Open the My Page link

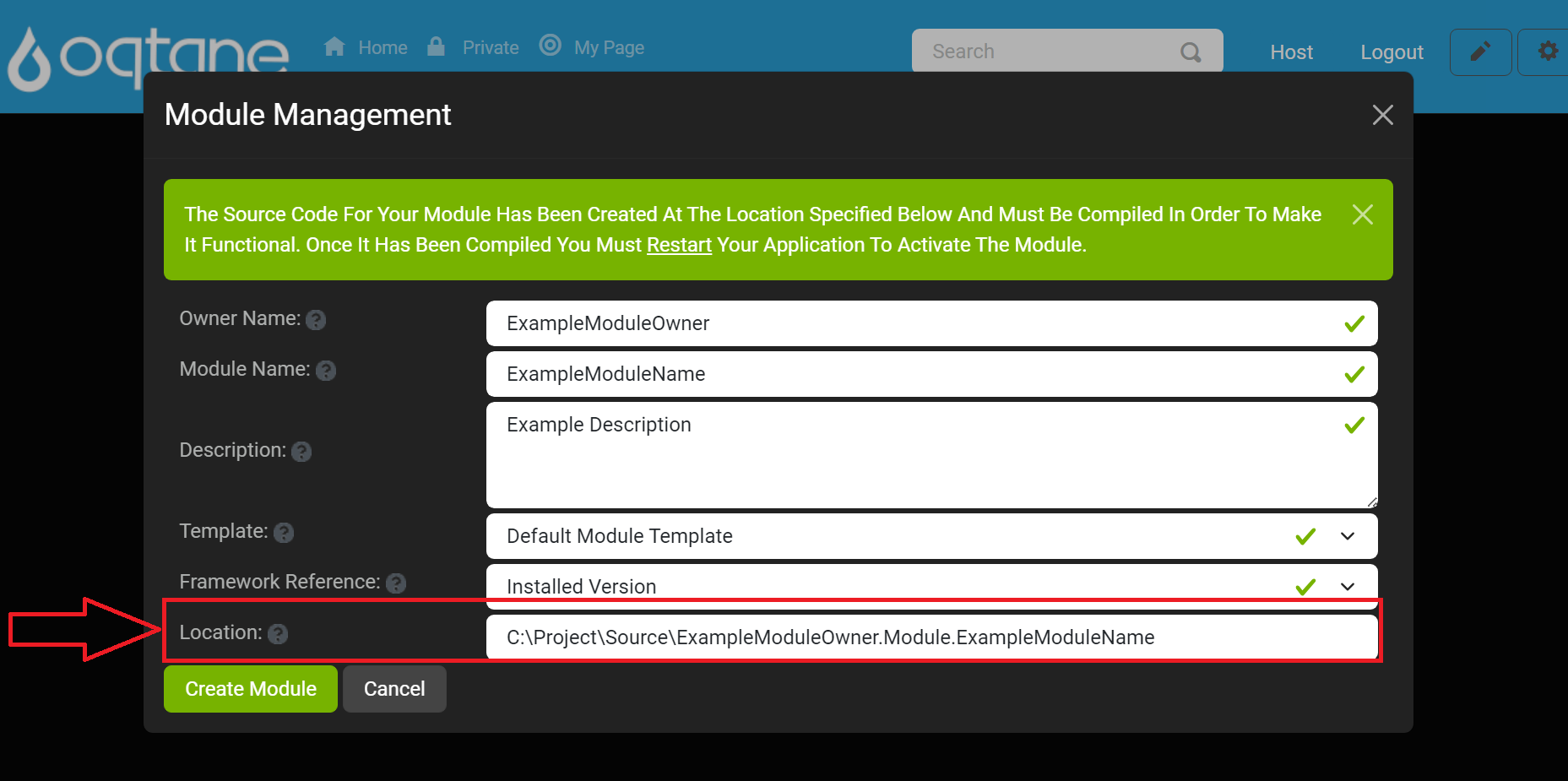[609, 48]
